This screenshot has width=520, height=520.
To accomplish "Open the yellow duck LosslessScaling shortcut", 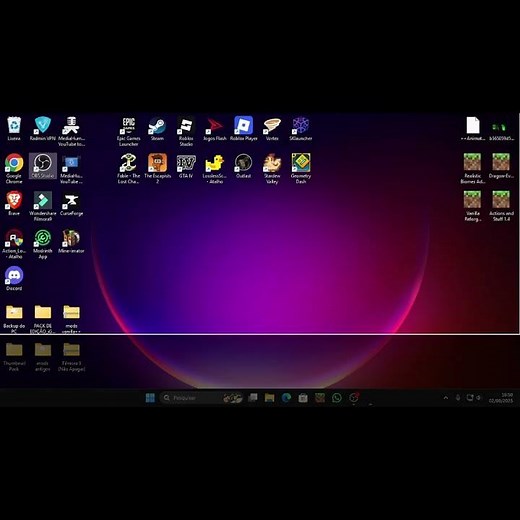I will tap(215, 168).
